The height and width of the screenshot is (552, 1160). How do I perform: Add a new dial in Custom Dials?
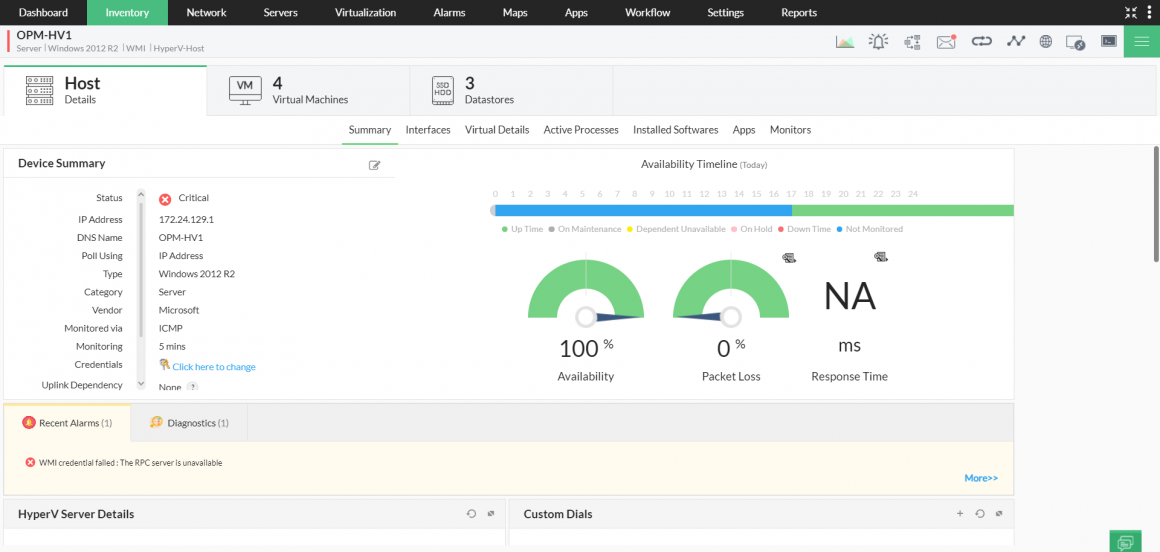pyautogui.click(x=960, y=514)
